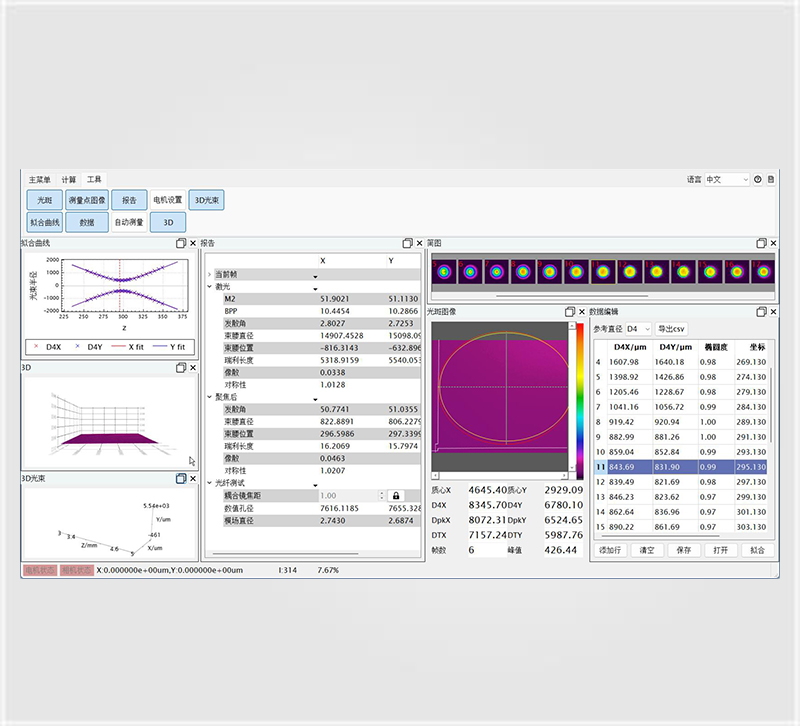Toggle the 自动测量 button
Image resolution: width=800 pixels, height=726 pixels.
[x=128, y=222]
